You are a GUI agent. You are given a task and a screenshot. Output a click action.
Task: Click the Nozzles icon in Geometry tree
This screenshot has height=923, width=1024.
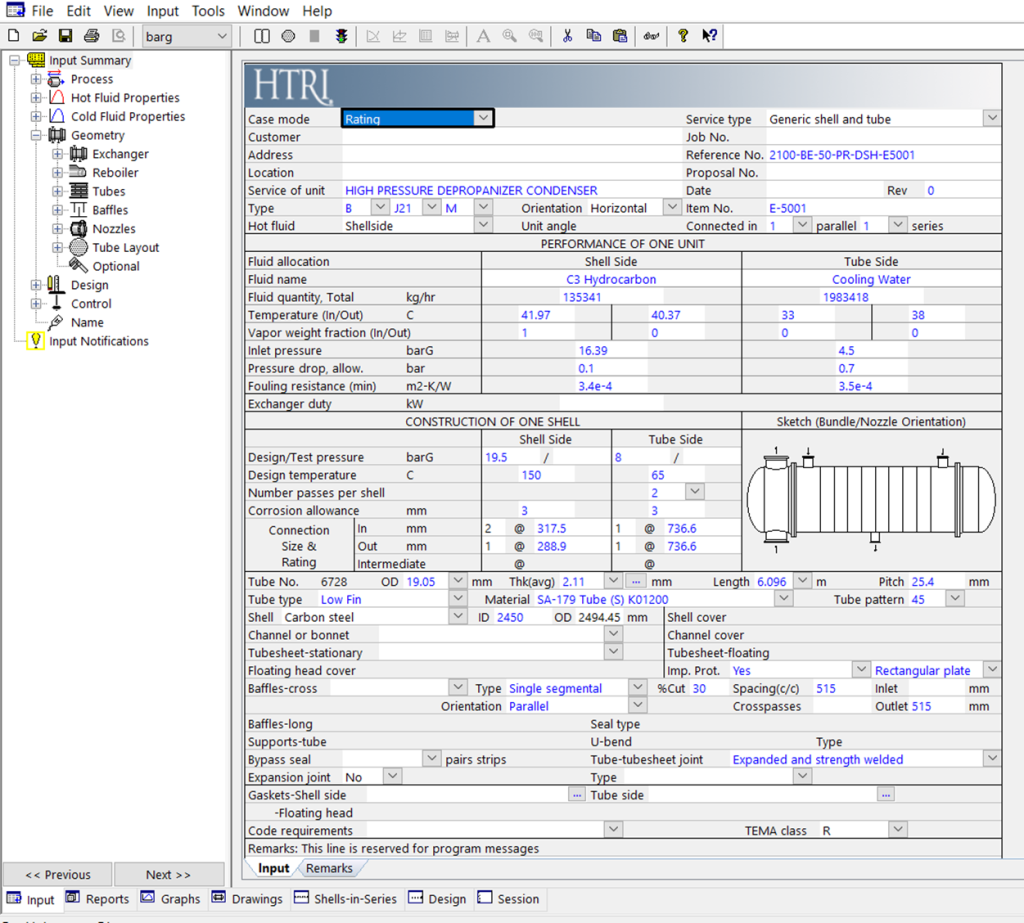point(79,229)
